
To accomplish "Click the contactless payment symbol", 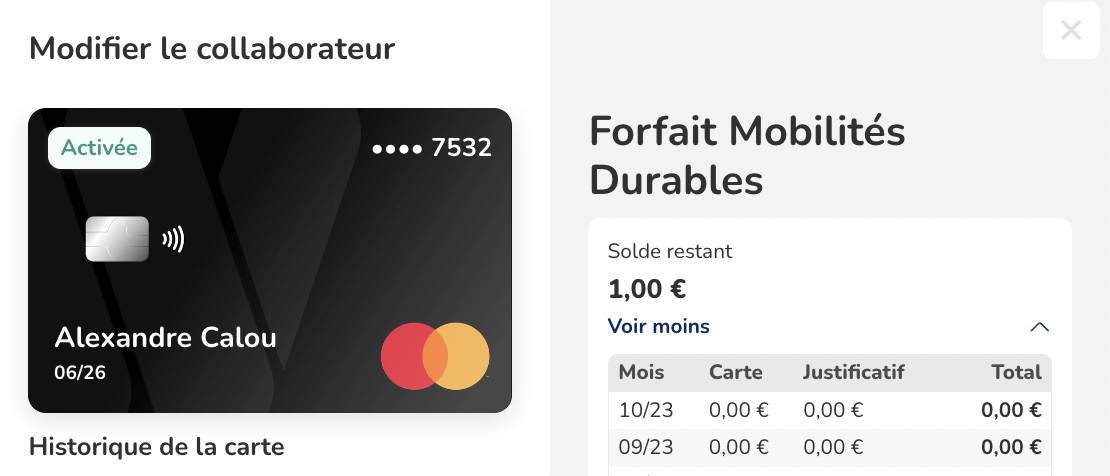I will click(x=173, y=239).
